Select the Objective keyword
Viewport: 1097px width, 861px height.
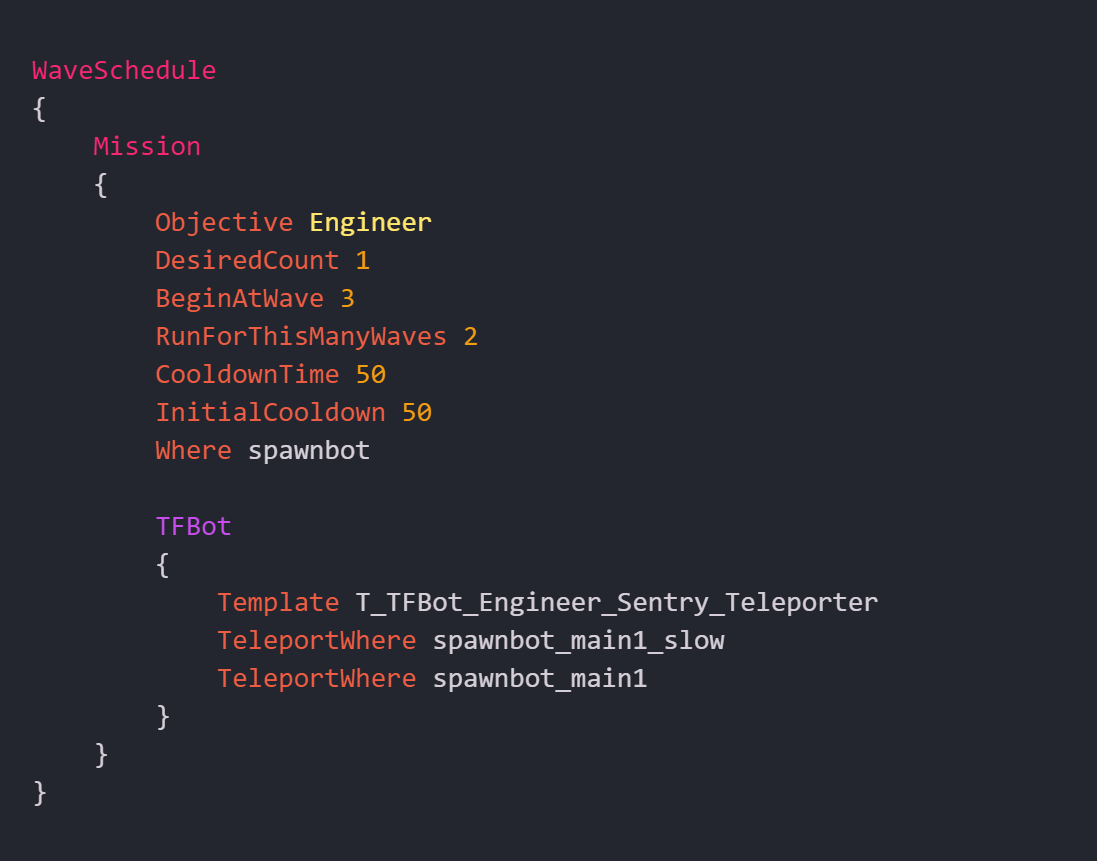(x=224, y=223)
